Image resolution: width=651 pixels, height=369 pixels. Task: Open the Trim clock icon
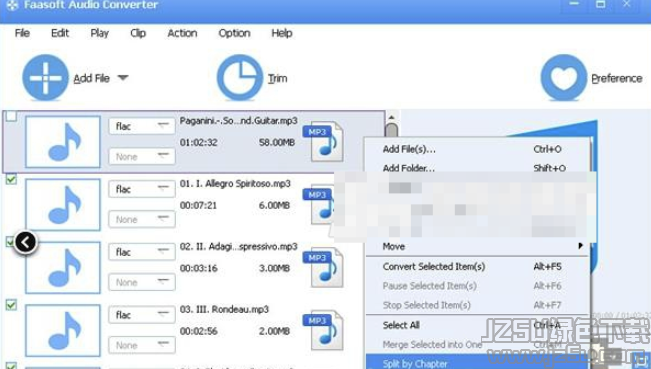(x=240, y=78)
